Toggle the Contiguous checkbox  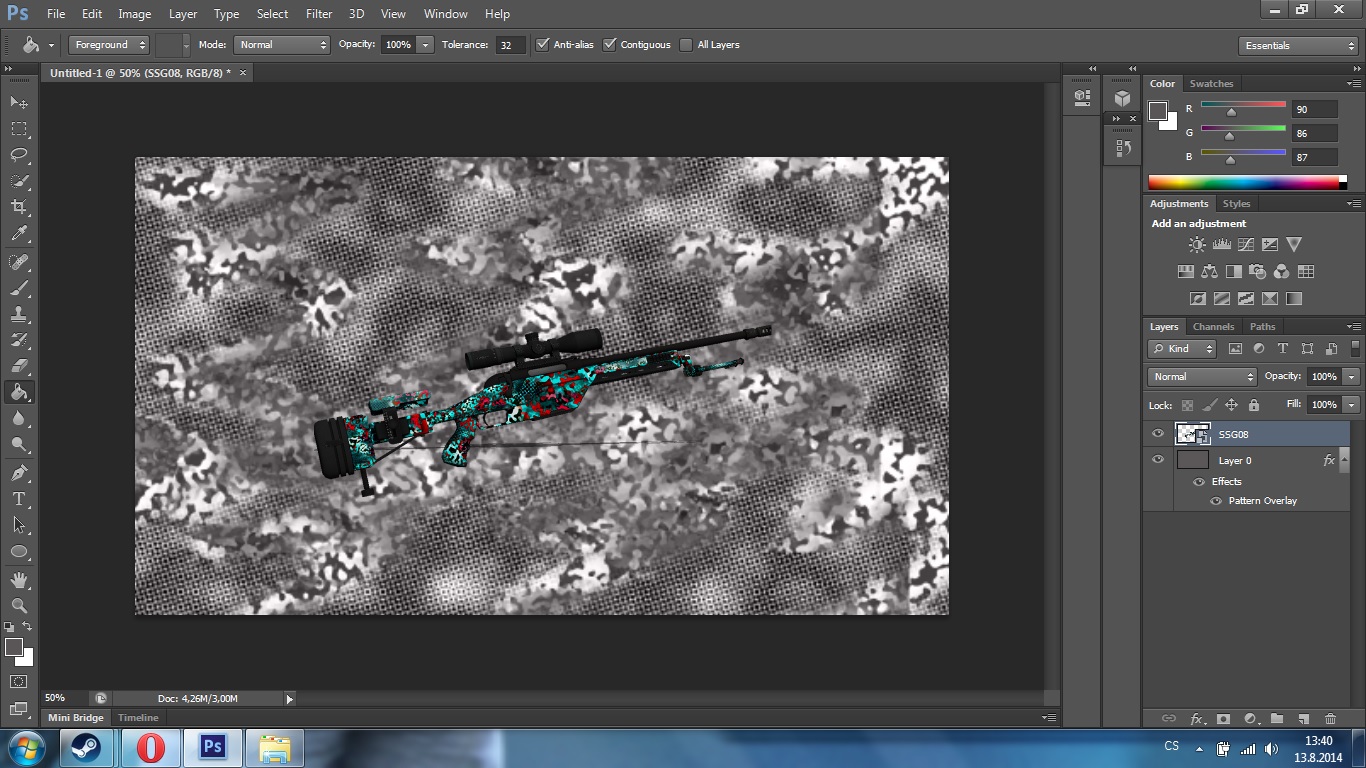(610, 45)
